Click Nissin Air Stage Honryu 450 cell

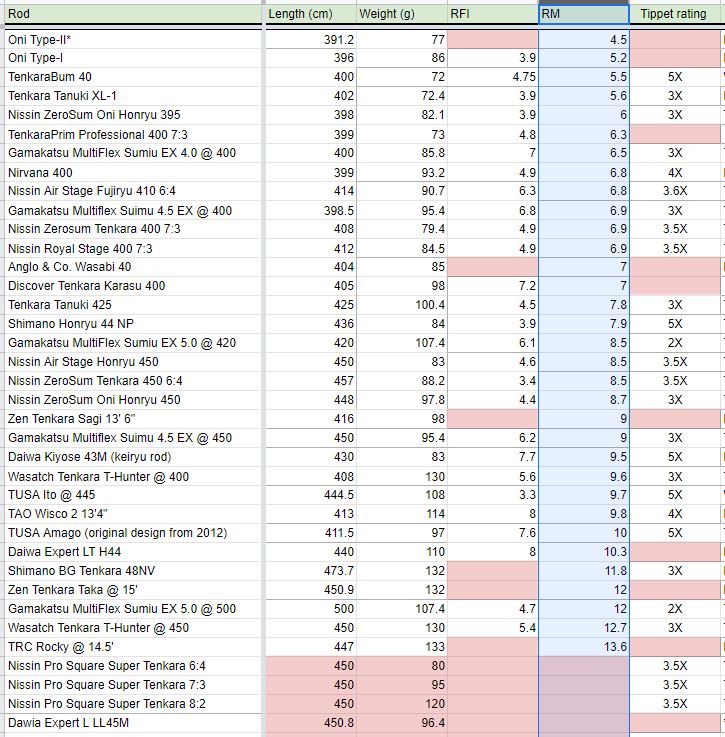pyautogui.click(x=133, y=362)
